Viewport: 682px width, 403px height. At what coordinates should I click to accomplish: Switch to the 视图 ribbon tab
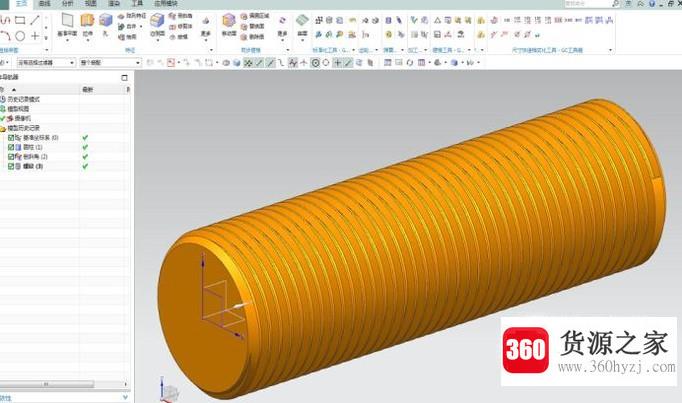[90, 3]
